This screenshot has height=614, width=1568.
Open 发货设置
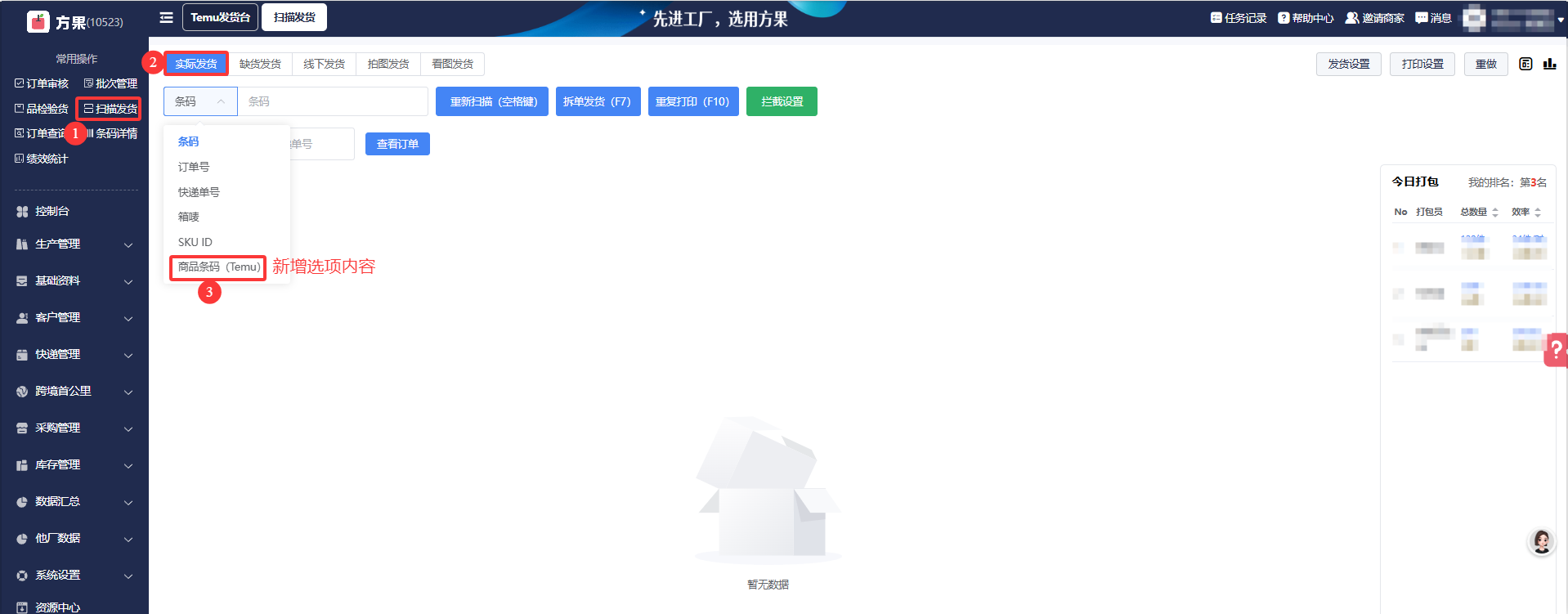[1349, 64]
